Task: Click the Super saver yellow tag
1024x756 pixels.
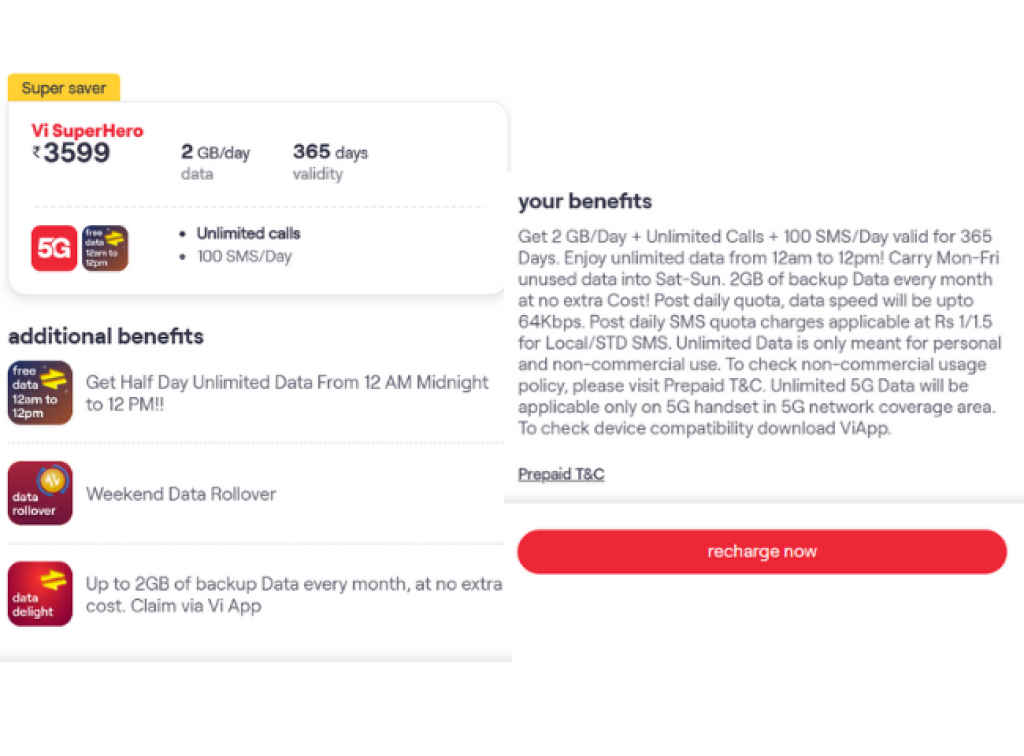Action: [x=63, y=88]
